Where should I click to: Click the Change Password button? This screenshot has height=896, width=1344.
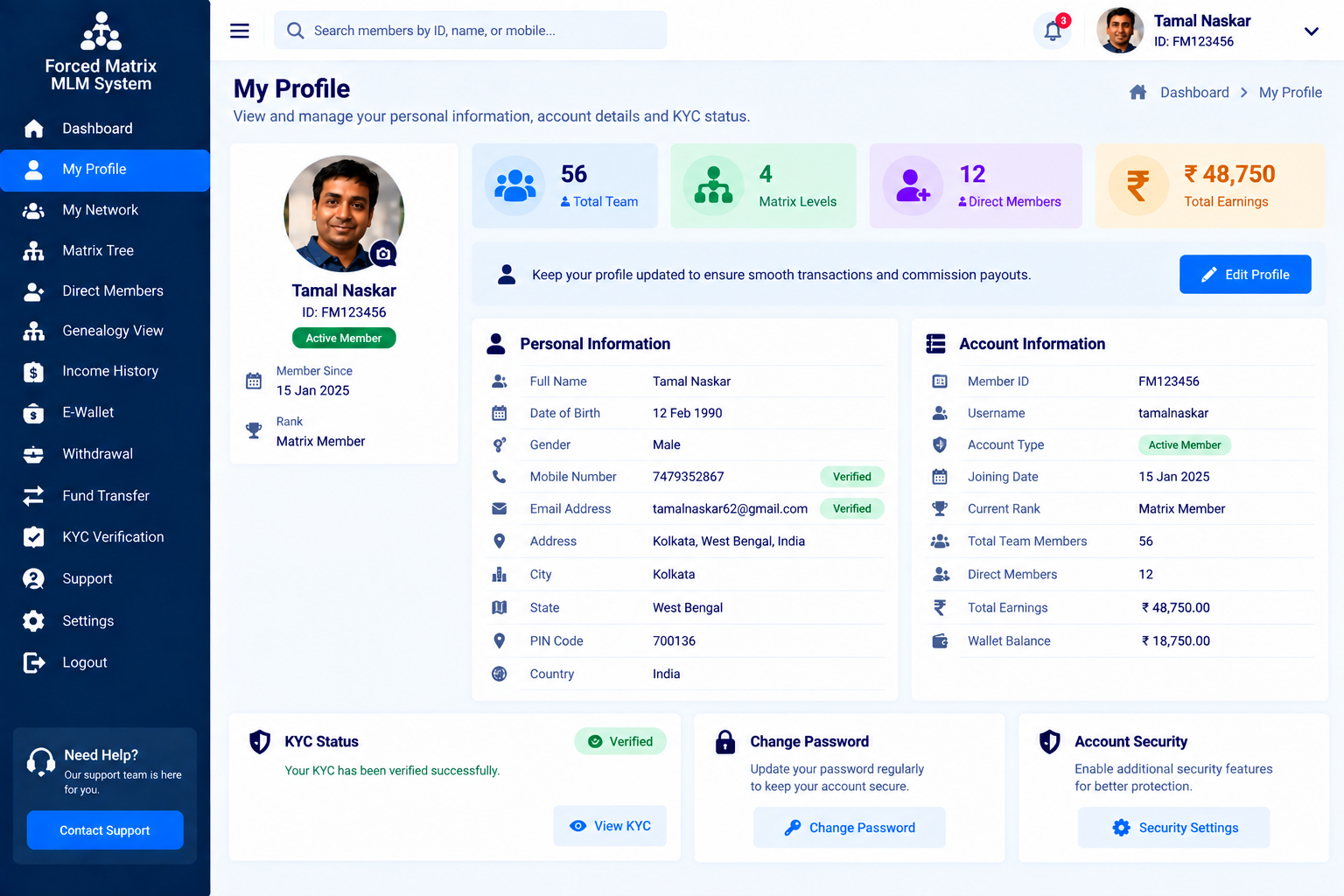click(850, 828)
